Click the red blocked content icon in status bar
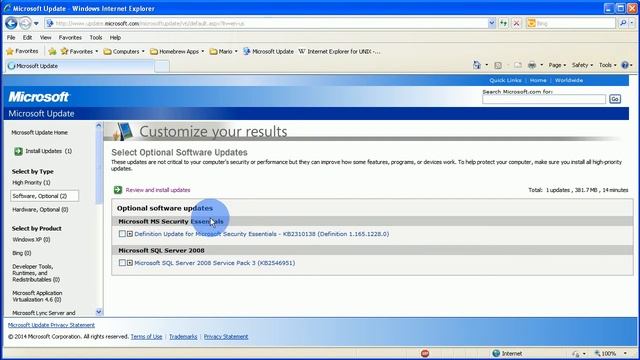640x360 pixels. (425, 353)
